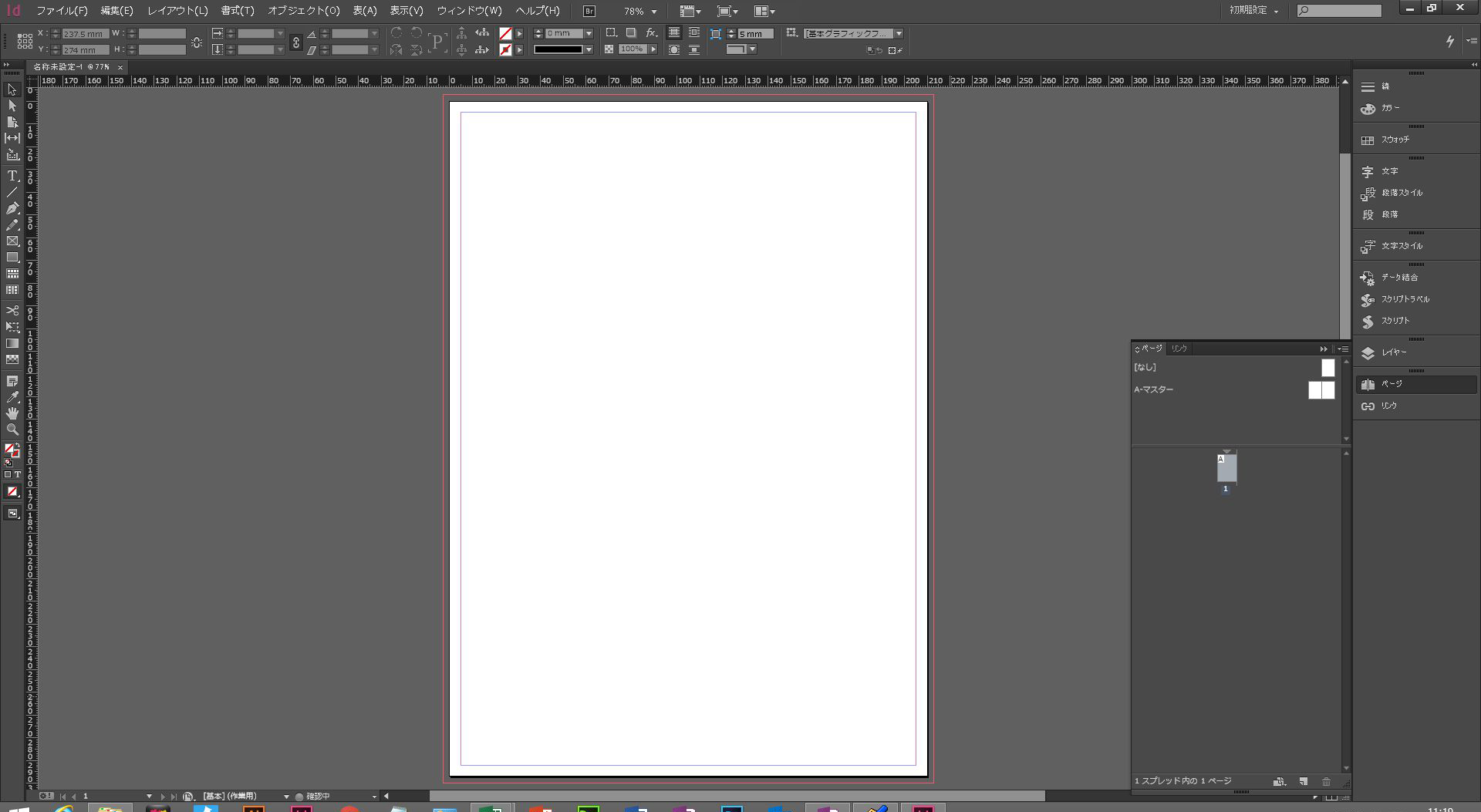1481x812 pixels.
Task: Open the オブジェクト(O) menu
Action: (x=303, y=11)
